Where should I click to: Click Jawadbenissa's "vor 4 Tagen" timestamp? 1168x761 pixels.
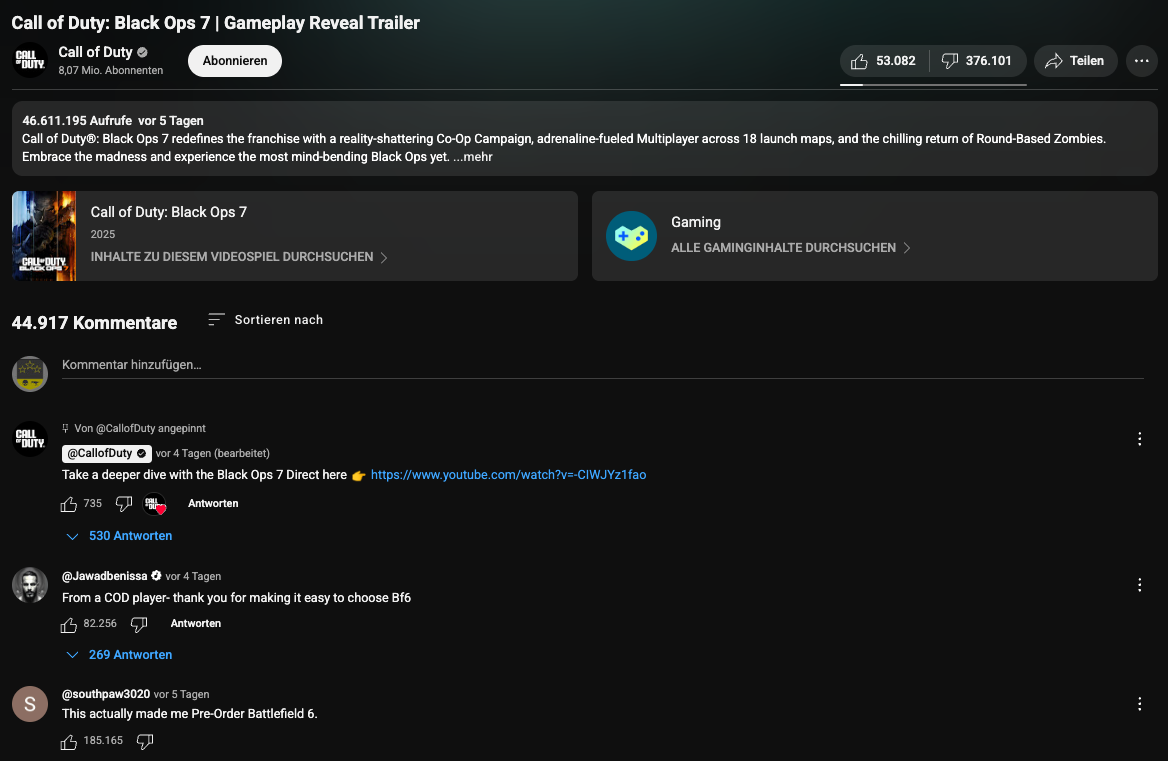[x=193, y=576]
